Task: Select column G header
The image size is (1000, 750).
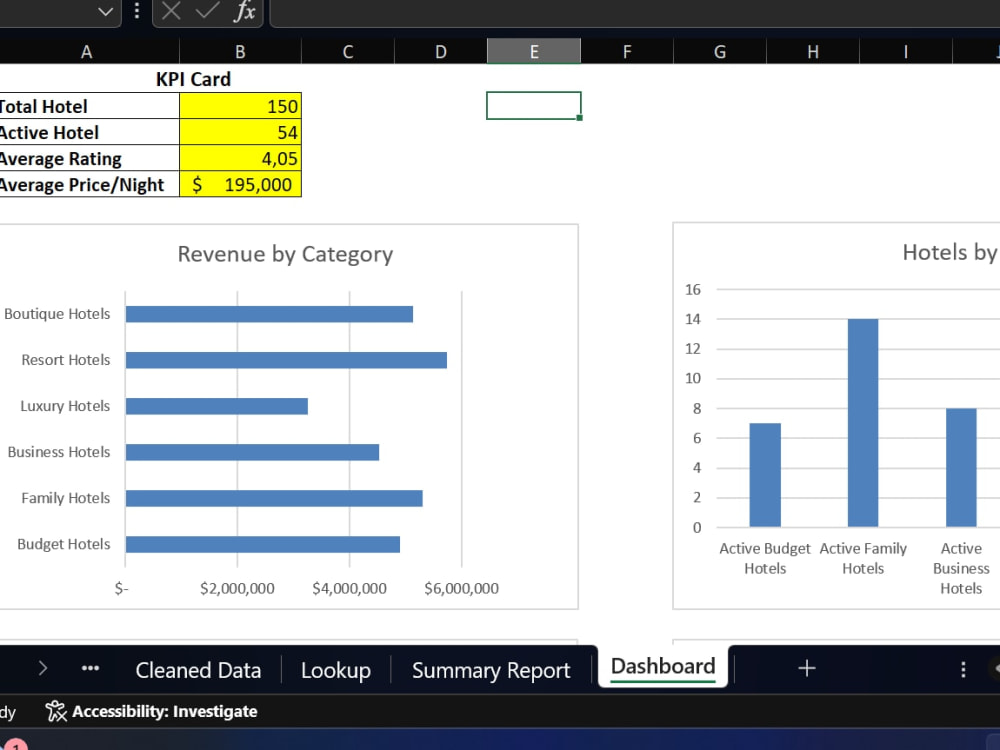Action: point(720,52)
